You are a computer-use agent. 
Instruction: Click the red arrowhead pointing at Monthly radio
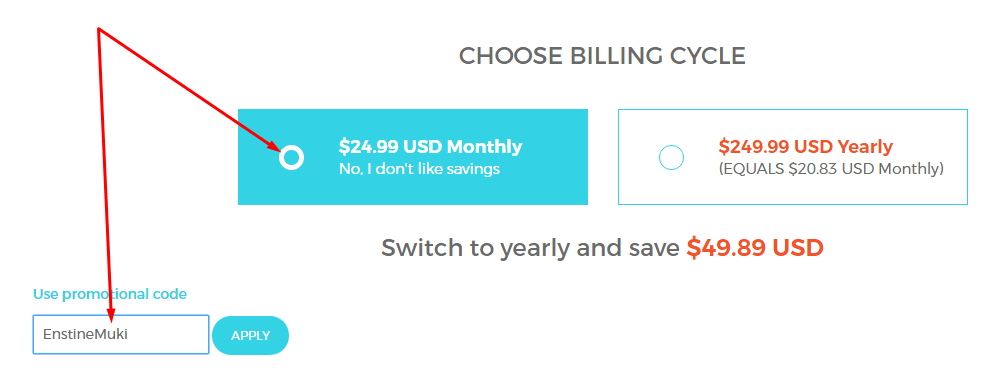(x=272, y=146)
